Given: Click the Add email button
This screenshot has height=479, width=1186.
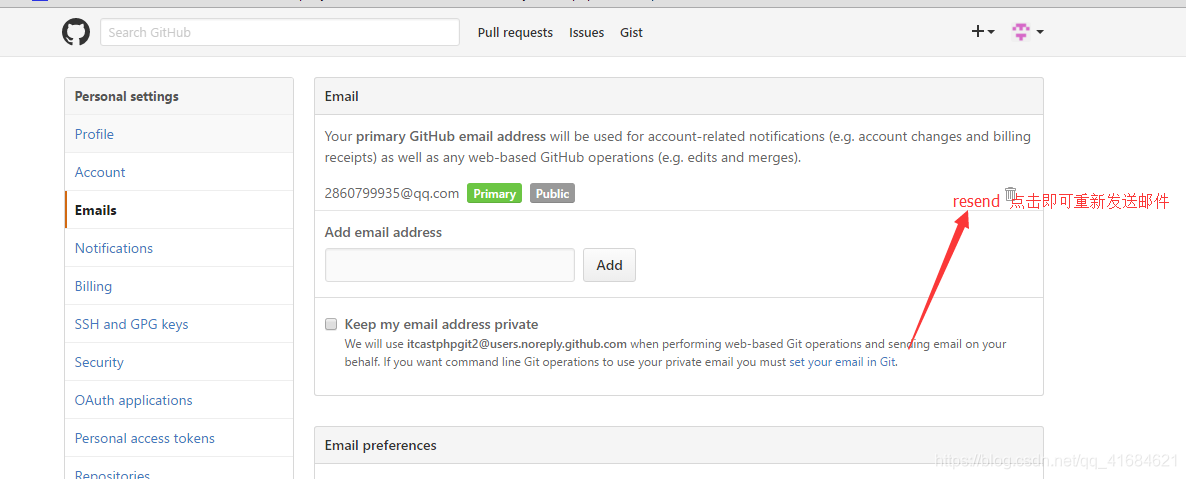Looking at the screenshot, I should (x=609, y=265).
